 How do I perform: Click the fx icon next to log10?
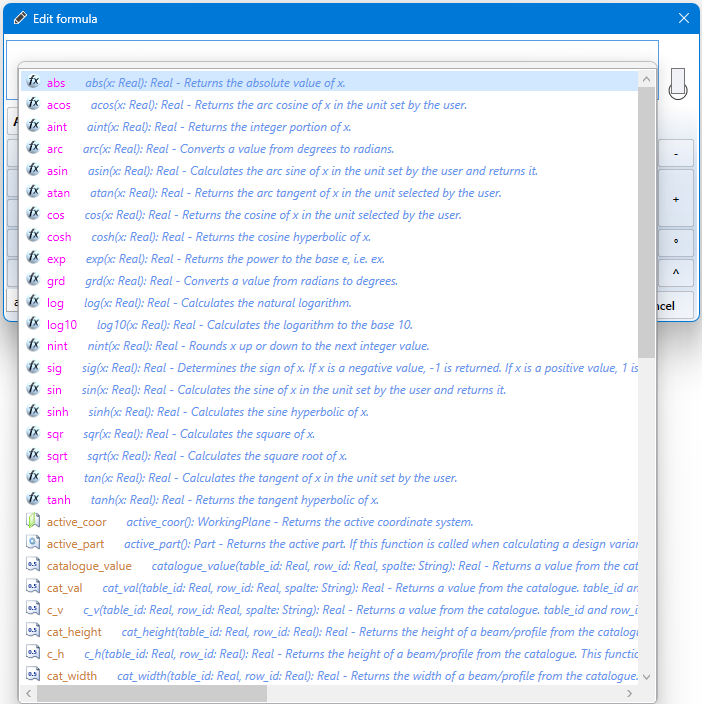tap(33, 325)
